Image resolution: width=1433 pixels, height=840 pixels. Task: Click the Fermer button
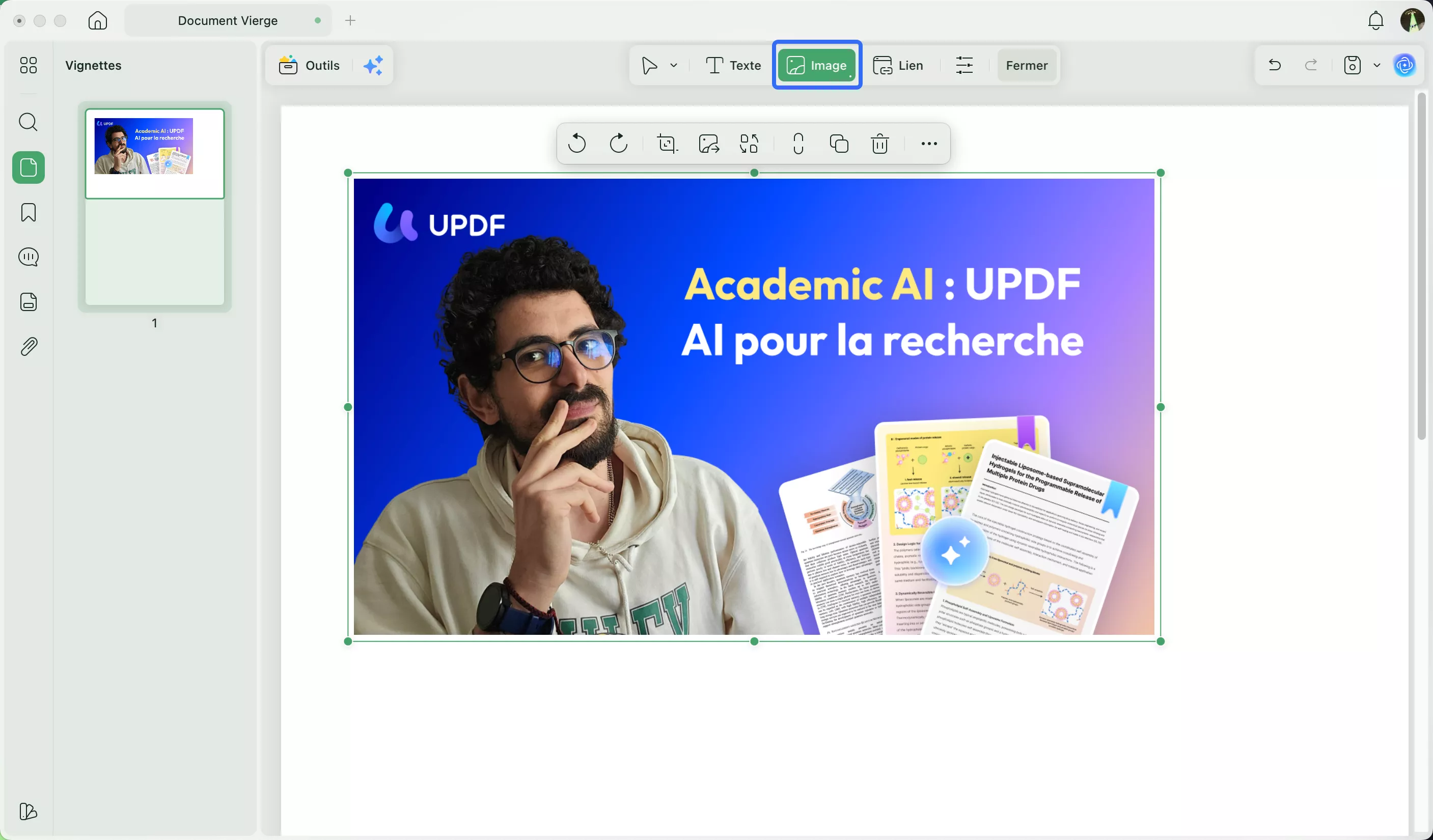coord(1027,65)
